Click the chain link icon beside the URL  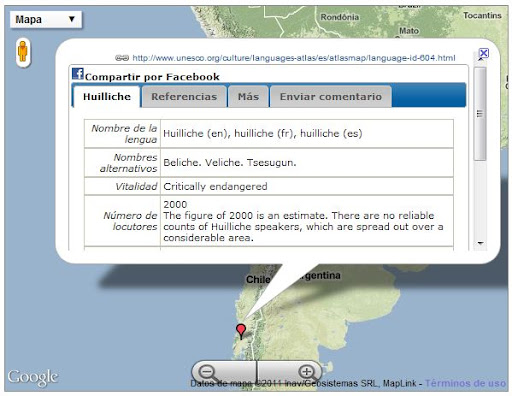pyautogui.click(x=122, y=58)
